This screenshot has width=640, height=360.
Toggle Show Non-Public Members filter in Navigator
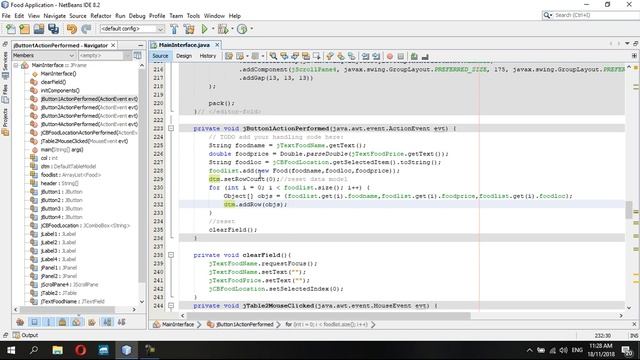[62, 322]
